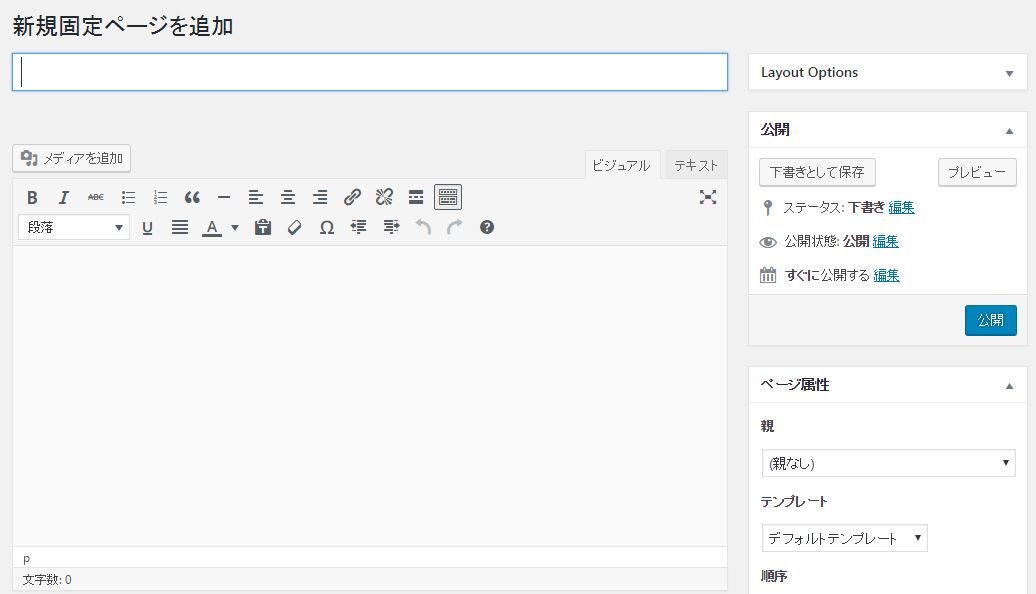Click the page title input field
The image size is (1036, 594).
(369, 72)
